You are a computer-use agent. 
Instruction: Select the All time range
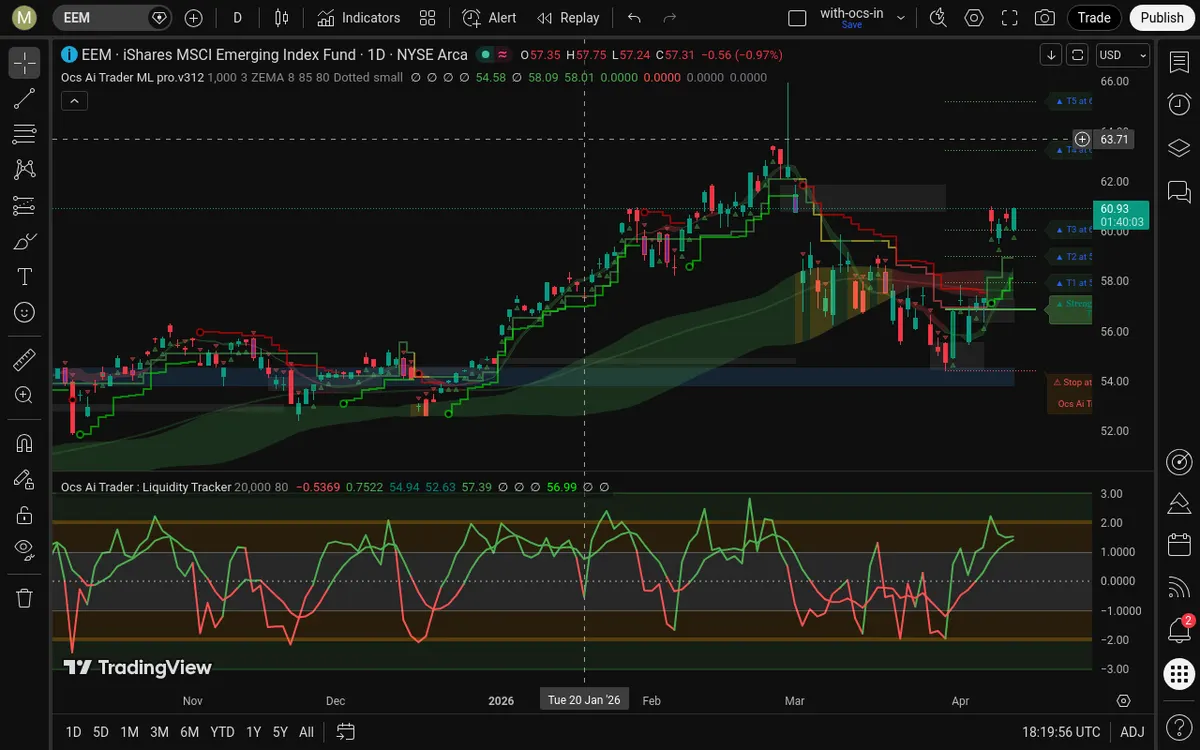(x=307, y=732)
